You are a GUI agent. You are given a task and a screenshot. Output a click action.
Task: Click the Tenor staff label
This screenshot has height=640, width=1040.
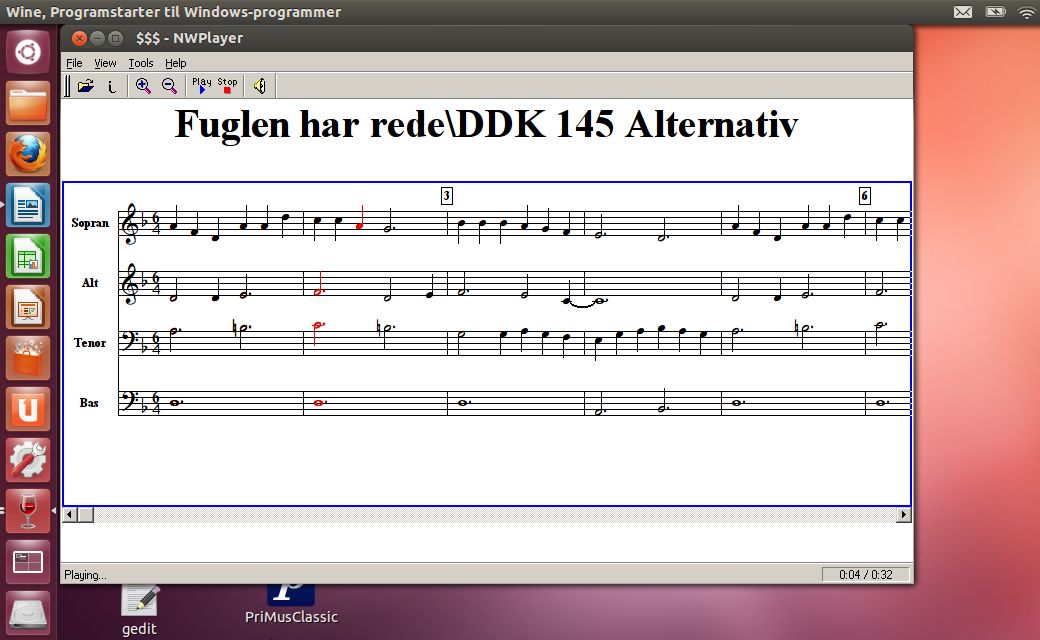click(x=90, y=343)
